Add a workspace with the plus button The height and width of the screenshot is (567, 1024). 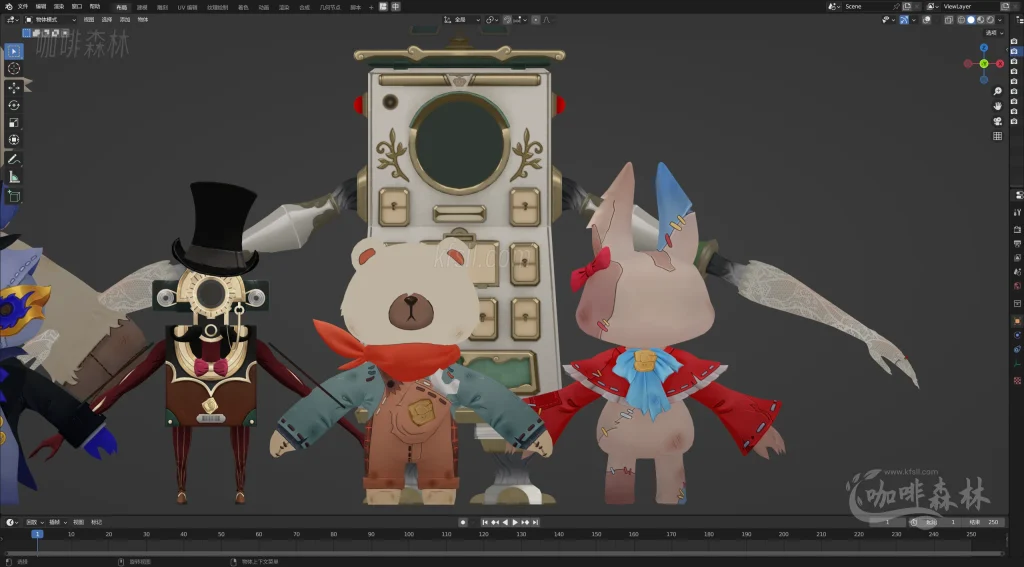[371, 7]
